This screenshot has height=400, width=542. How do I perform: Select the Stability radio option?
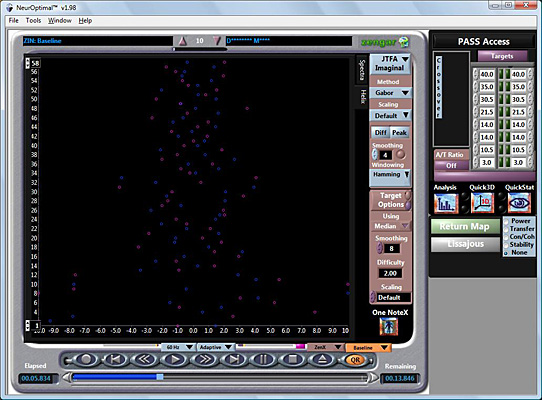point(506,245)
